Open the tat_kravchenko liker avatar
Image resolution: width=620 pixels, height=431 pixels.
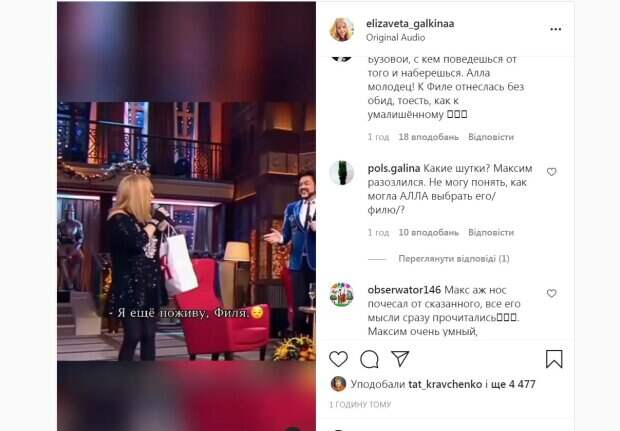338,384
